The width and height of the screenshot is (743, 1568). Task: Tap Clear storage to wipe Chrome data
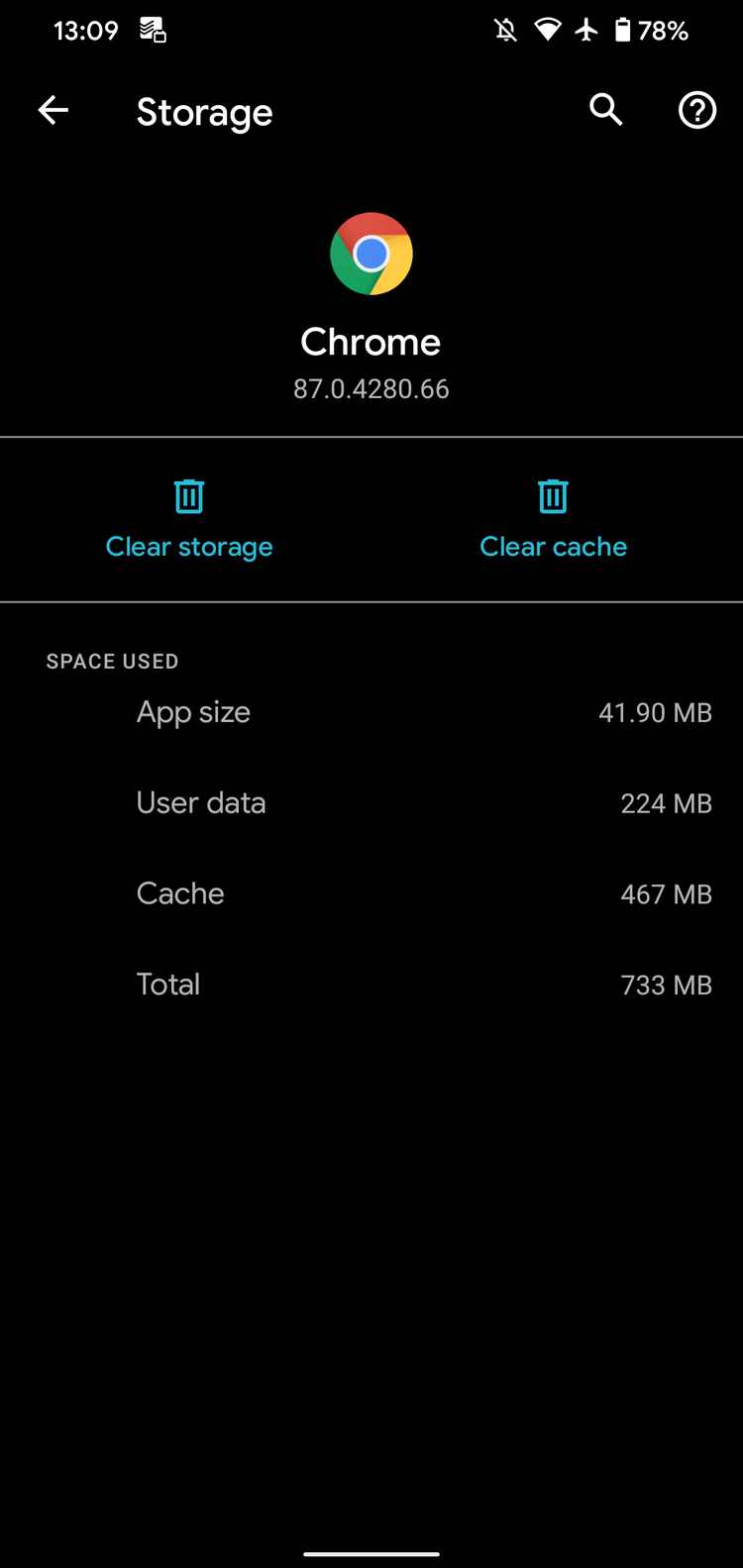188,546
